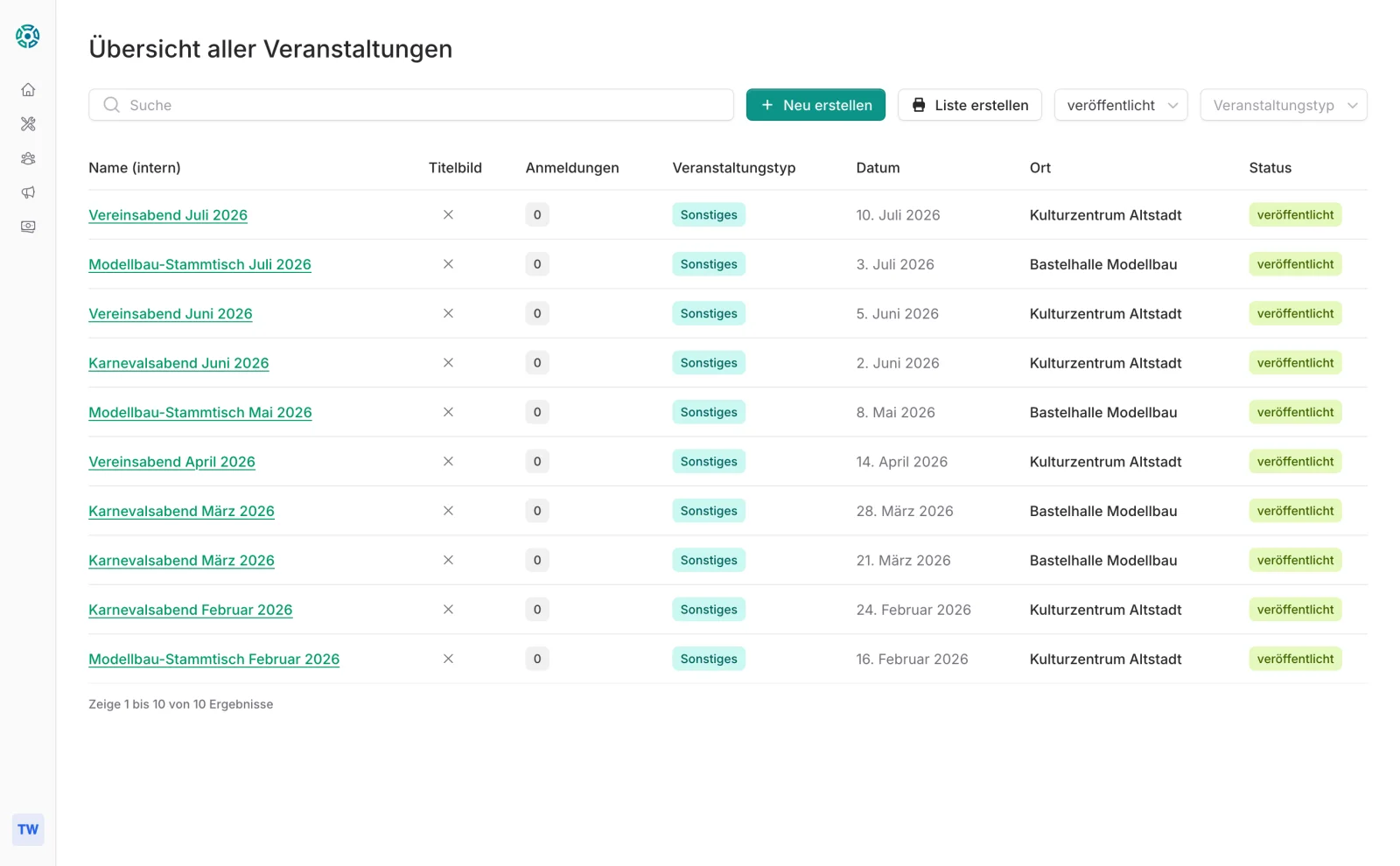
Task: Open Karnevalsabend Juni 2026 event link
Action: coord(178,363)
